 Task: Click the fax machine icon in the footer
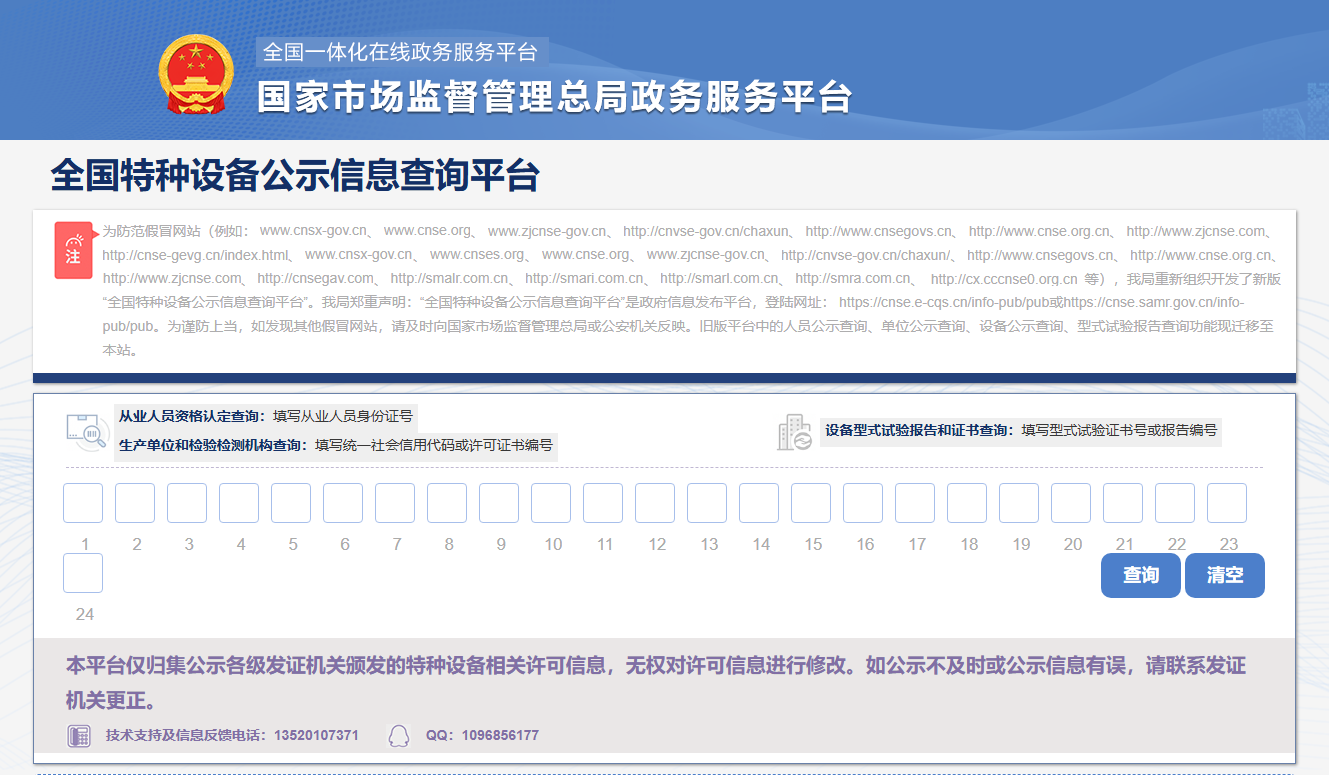point(78,734)
